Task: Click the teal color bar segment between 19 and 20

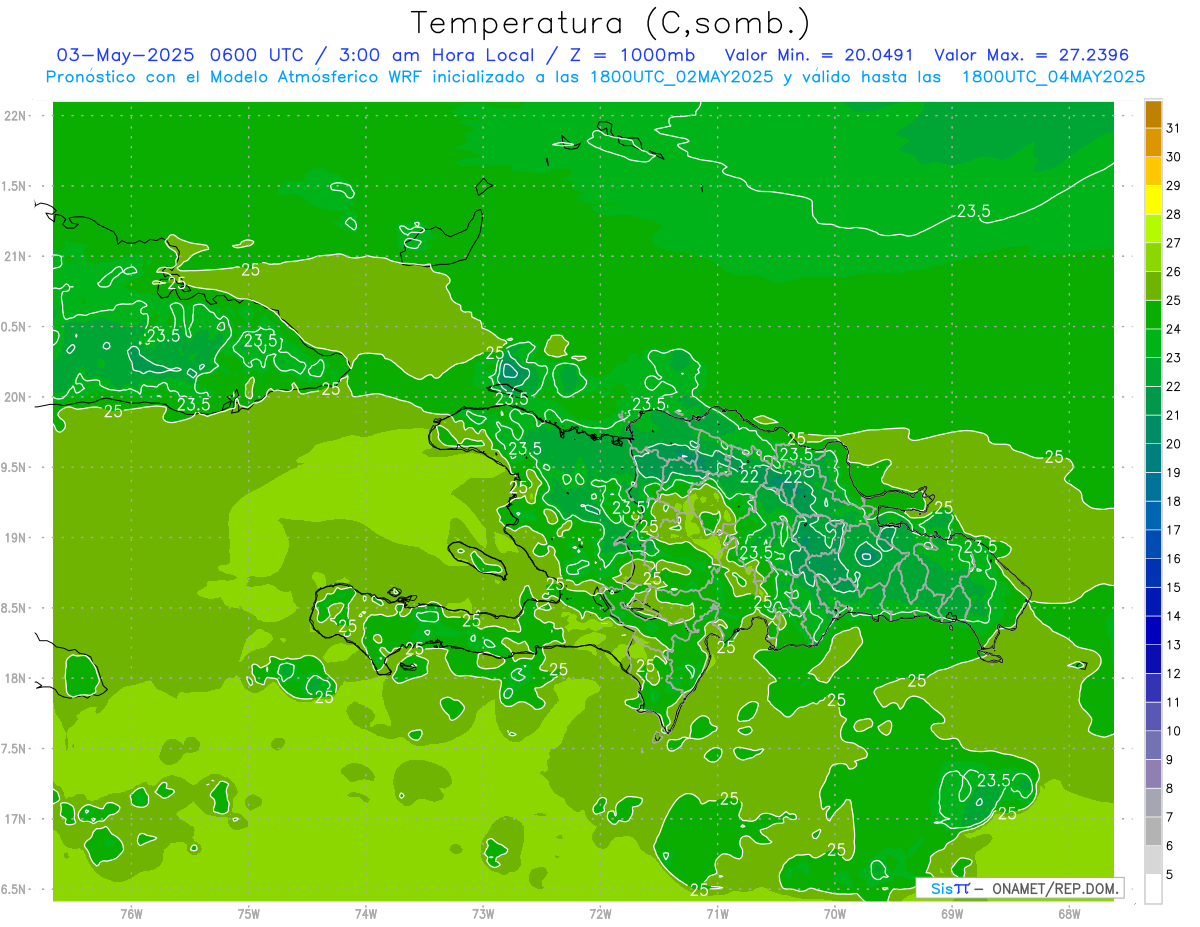Action: pyautogui.click(x=1153, y=458)
